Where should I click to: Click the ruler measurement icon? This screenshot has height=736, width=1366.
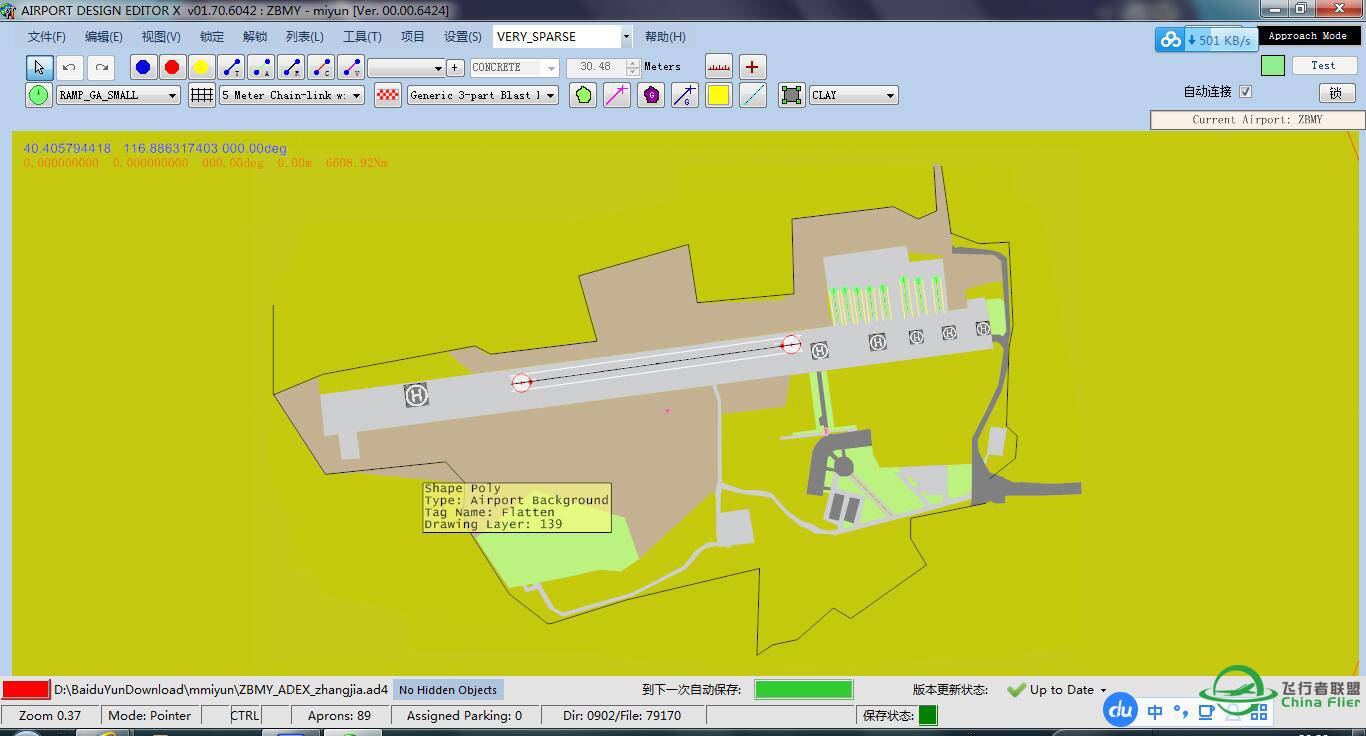click(719, 67)
